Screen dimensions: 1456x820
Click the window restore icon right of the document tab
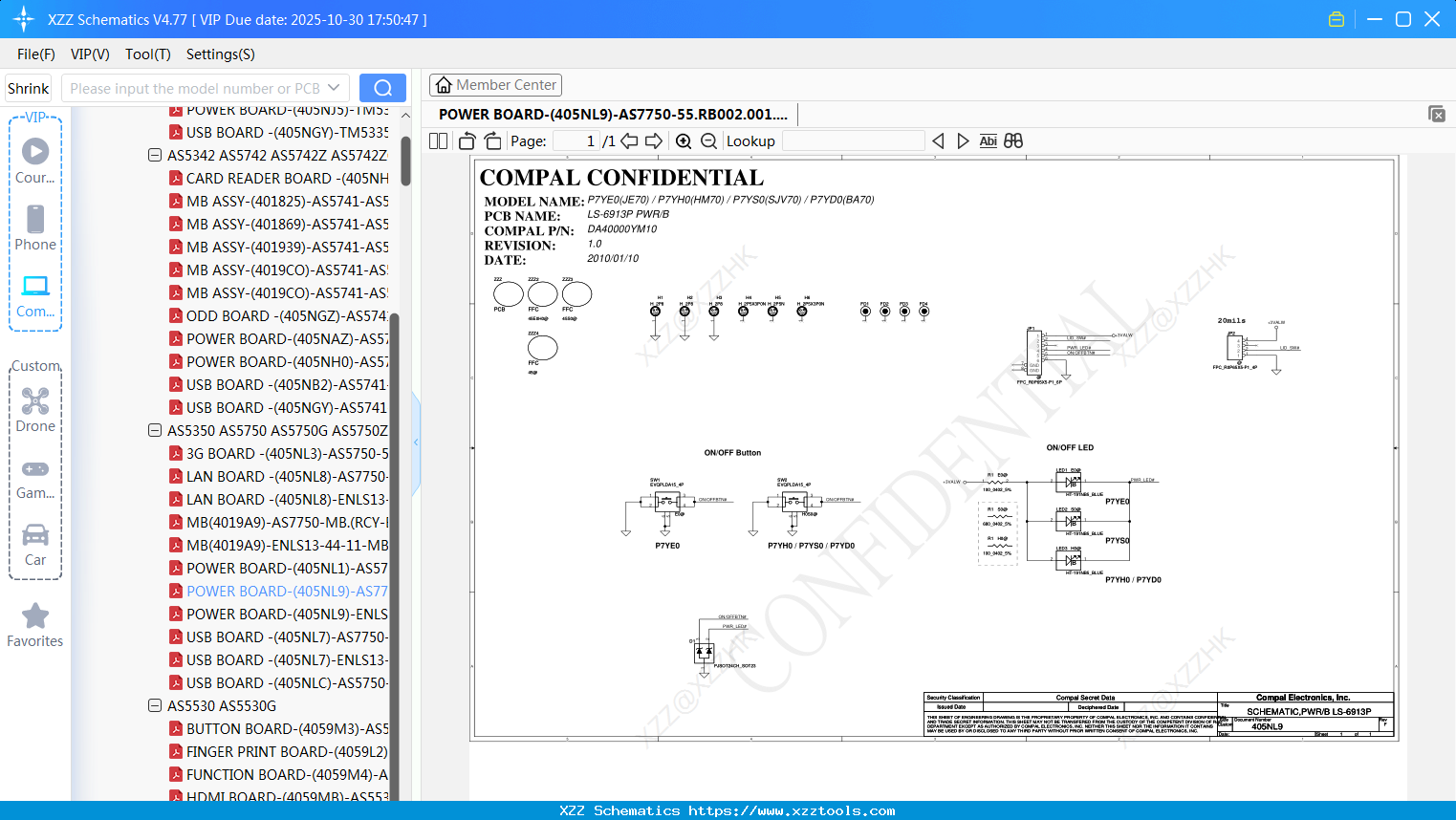click(x=1437, y=114)
